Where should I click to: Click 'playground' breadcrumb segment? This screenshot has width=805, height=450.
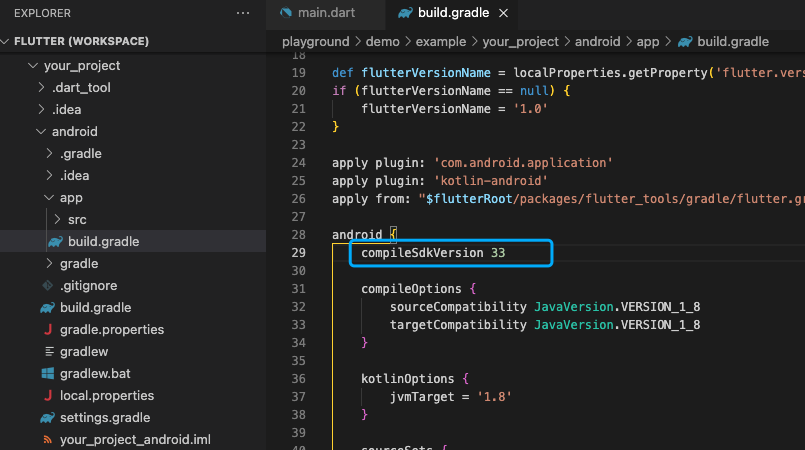pos(315,42)
